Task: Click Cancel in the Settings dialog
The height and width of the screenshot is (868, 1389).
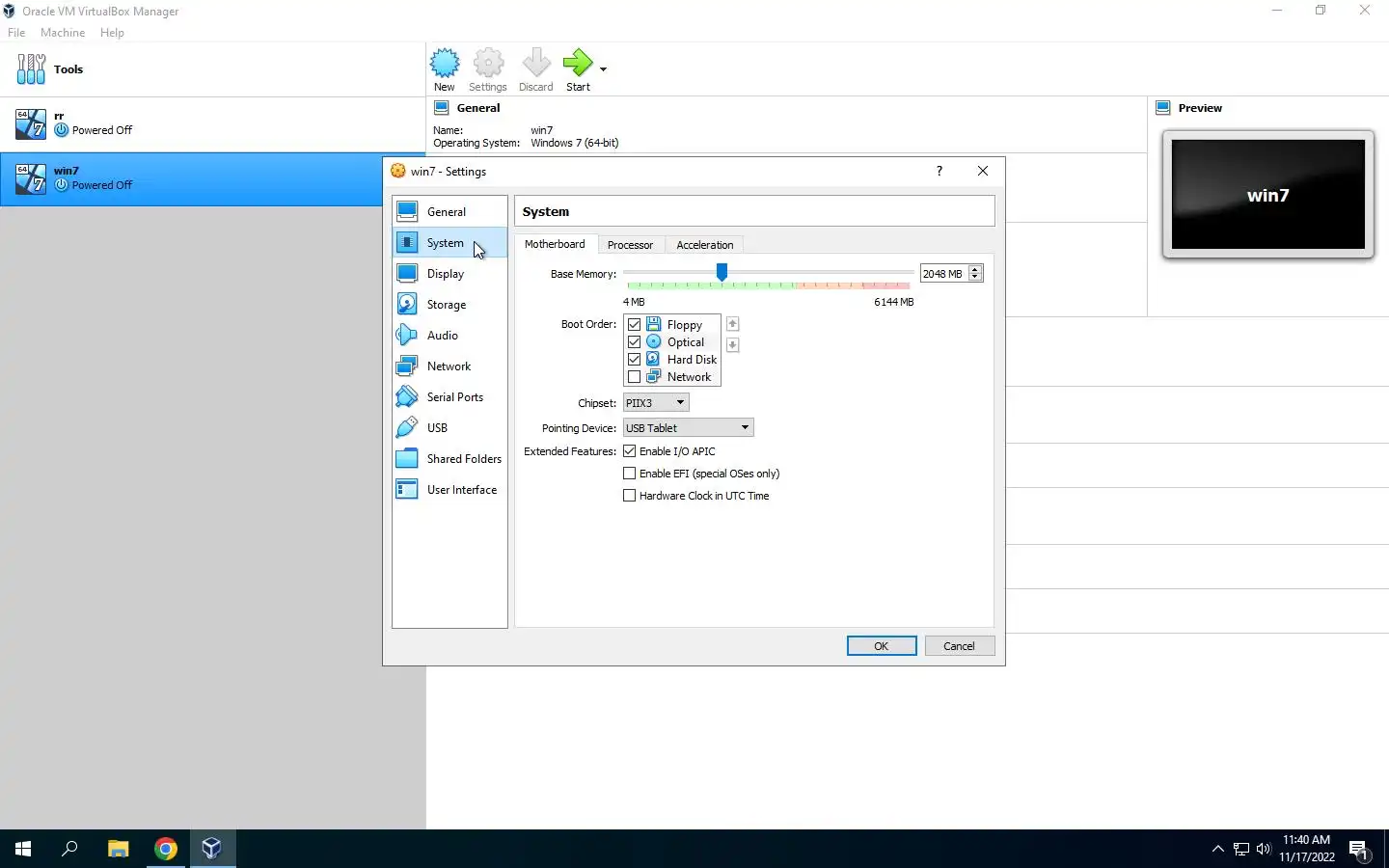Action: pos(959,646)
